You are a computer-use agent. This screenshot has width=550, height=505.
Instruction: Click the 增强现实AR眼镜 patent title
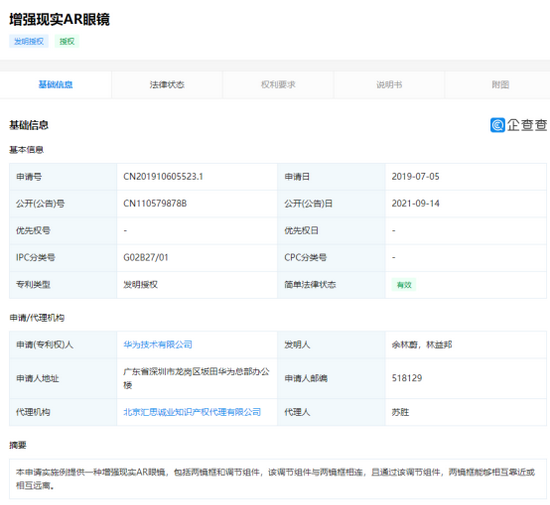tap(59, 19)
